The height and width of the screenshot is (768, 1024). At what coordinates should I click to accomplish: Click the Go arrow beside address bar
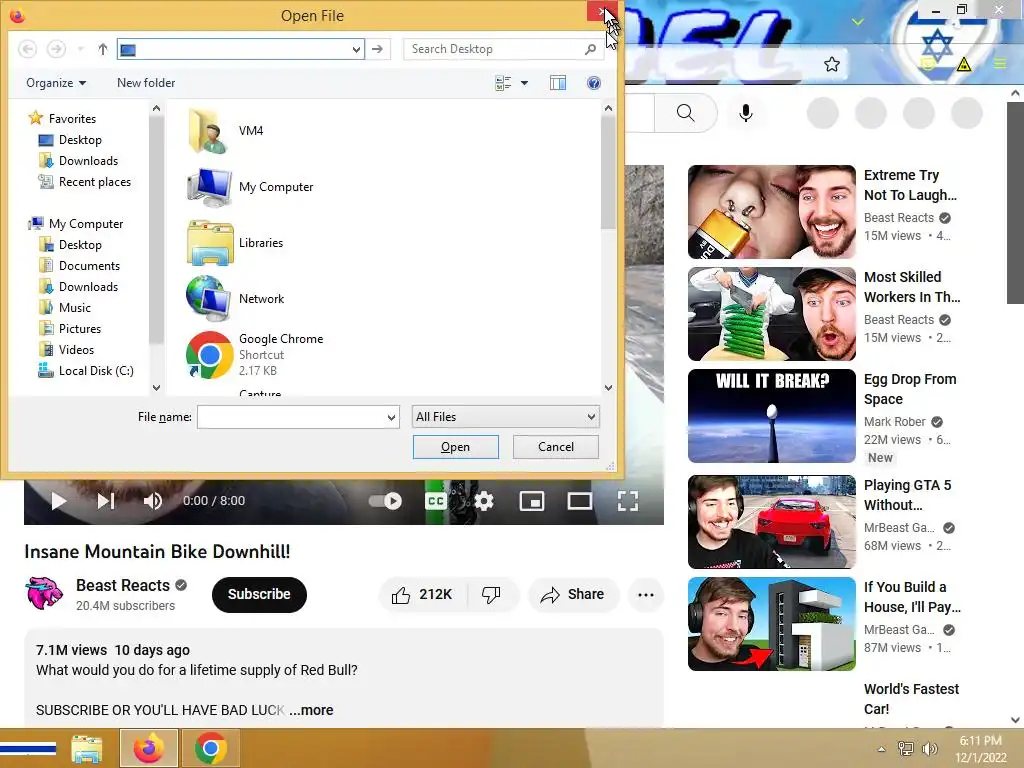click(377, 49)
